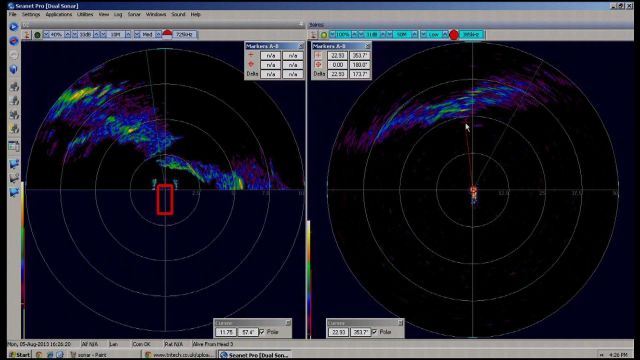
Task: Switch to the tritech.co.uk browser taskbar window
Action: (180, 355)
